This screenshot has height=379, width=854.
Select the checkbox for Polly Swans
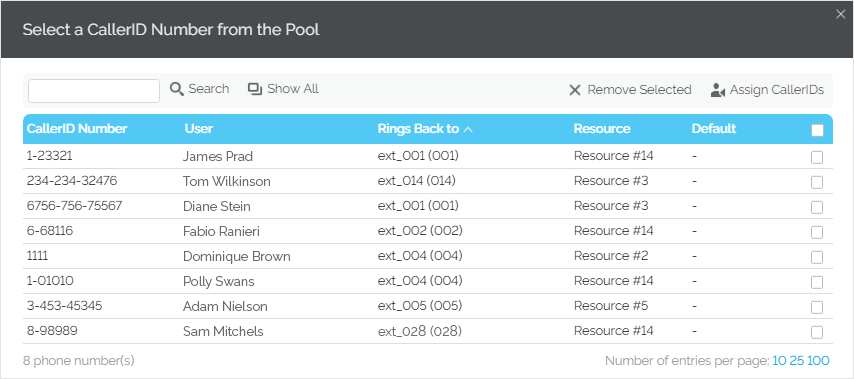point(817,283)
